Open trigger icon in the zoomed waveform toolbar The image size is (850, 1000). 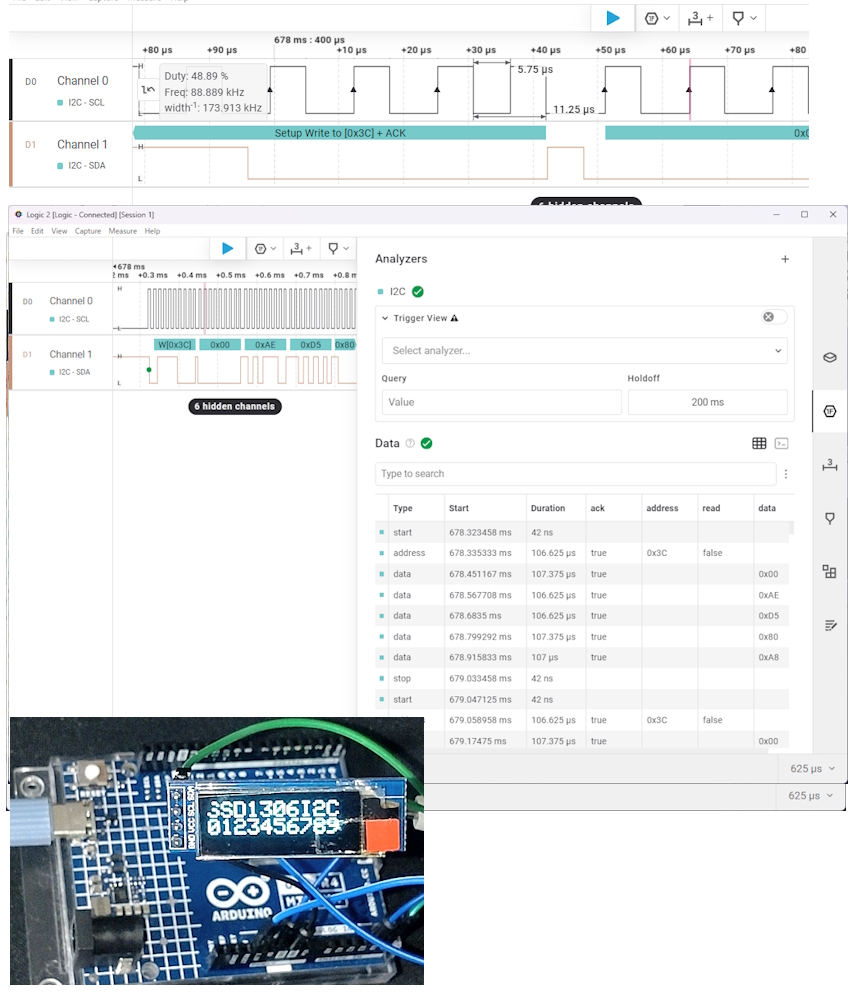coord(651,18)
